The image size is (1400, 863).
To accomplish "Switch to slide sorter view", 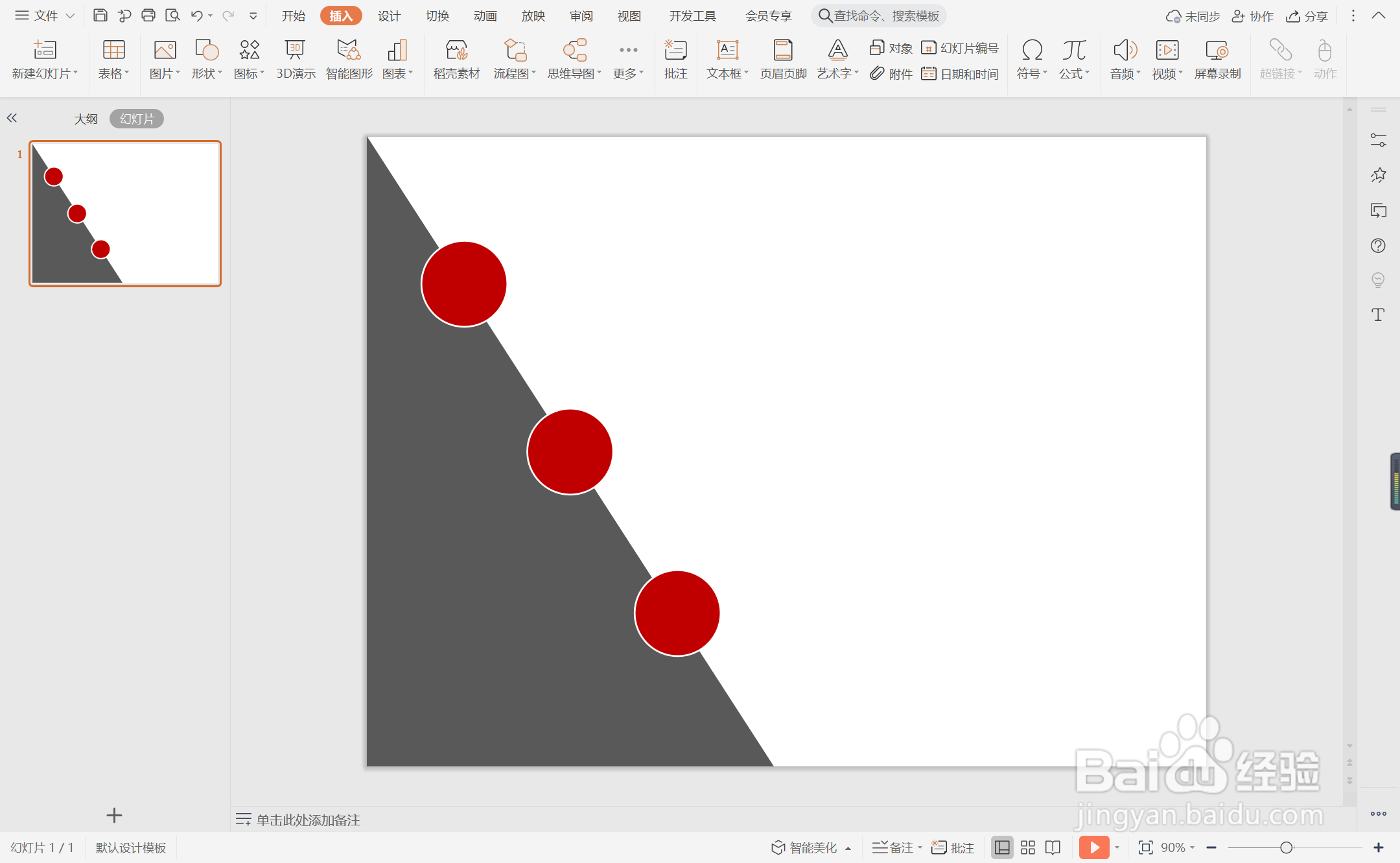I will click(1028, 847).
